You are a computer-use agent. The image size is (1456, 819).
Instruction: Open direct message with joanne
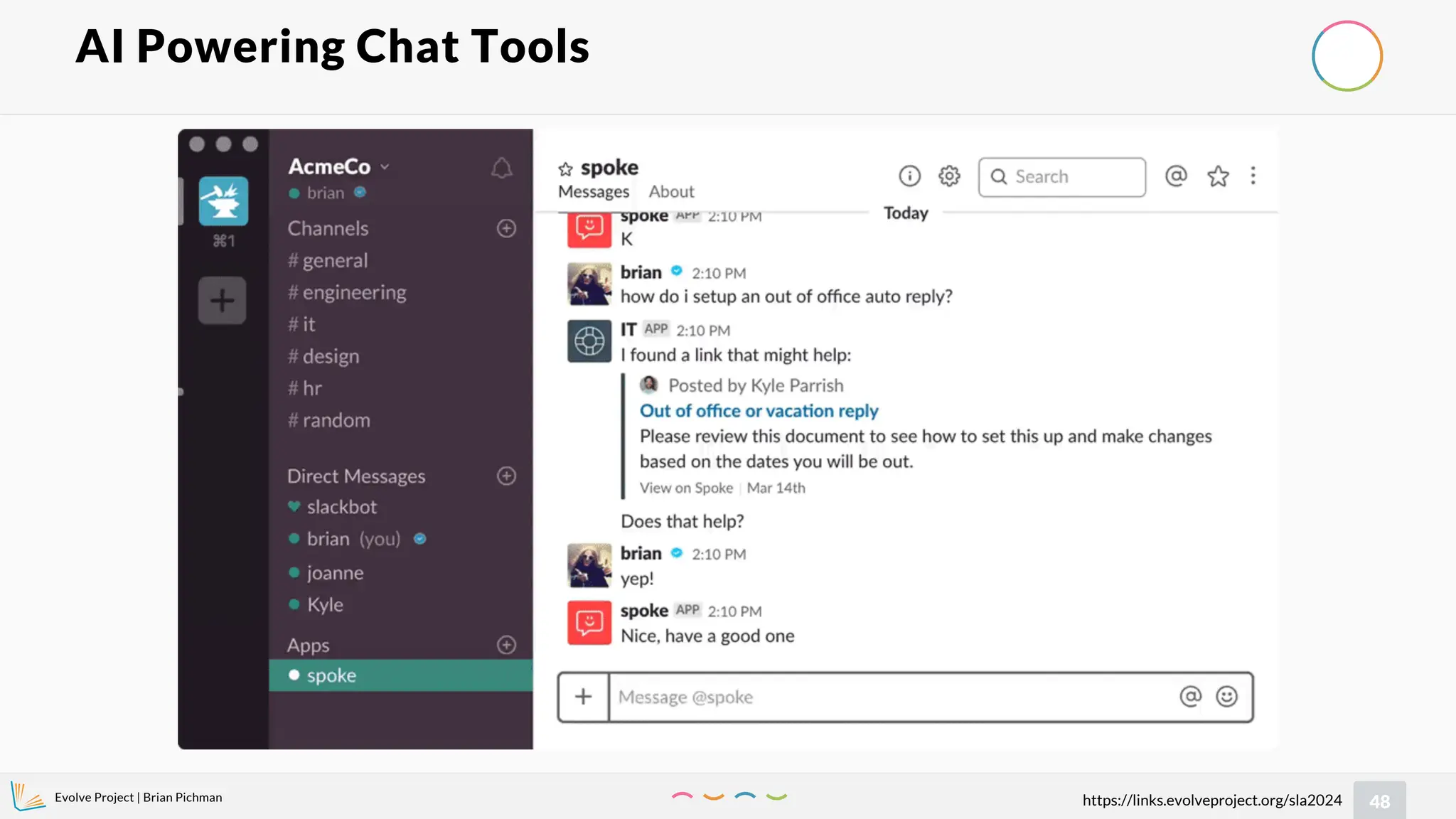pos(326,572)
